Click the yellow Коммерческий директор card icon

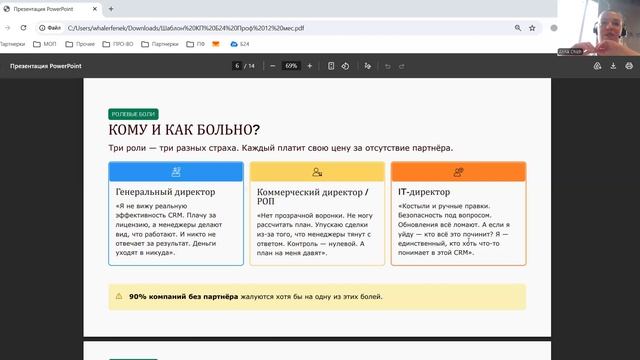point(317,172)
